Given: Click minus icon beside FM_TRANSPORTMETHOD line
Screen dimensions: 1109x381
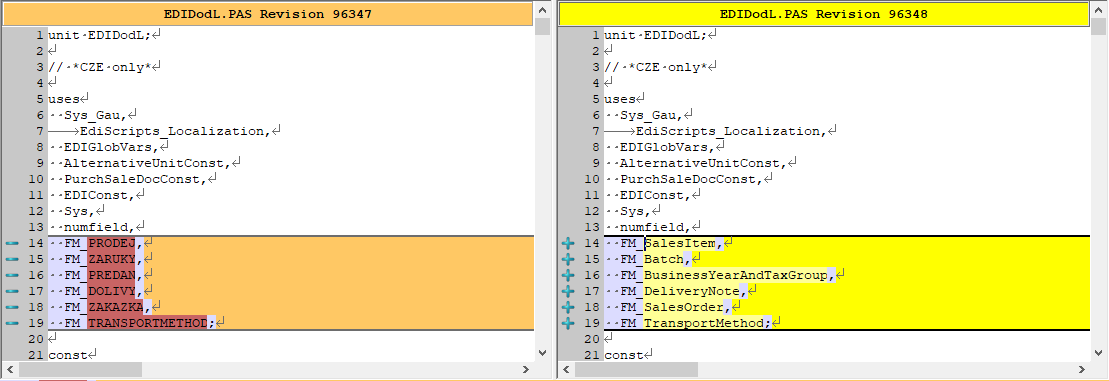Looking at the screenshot, I should (x=12, y=323).
